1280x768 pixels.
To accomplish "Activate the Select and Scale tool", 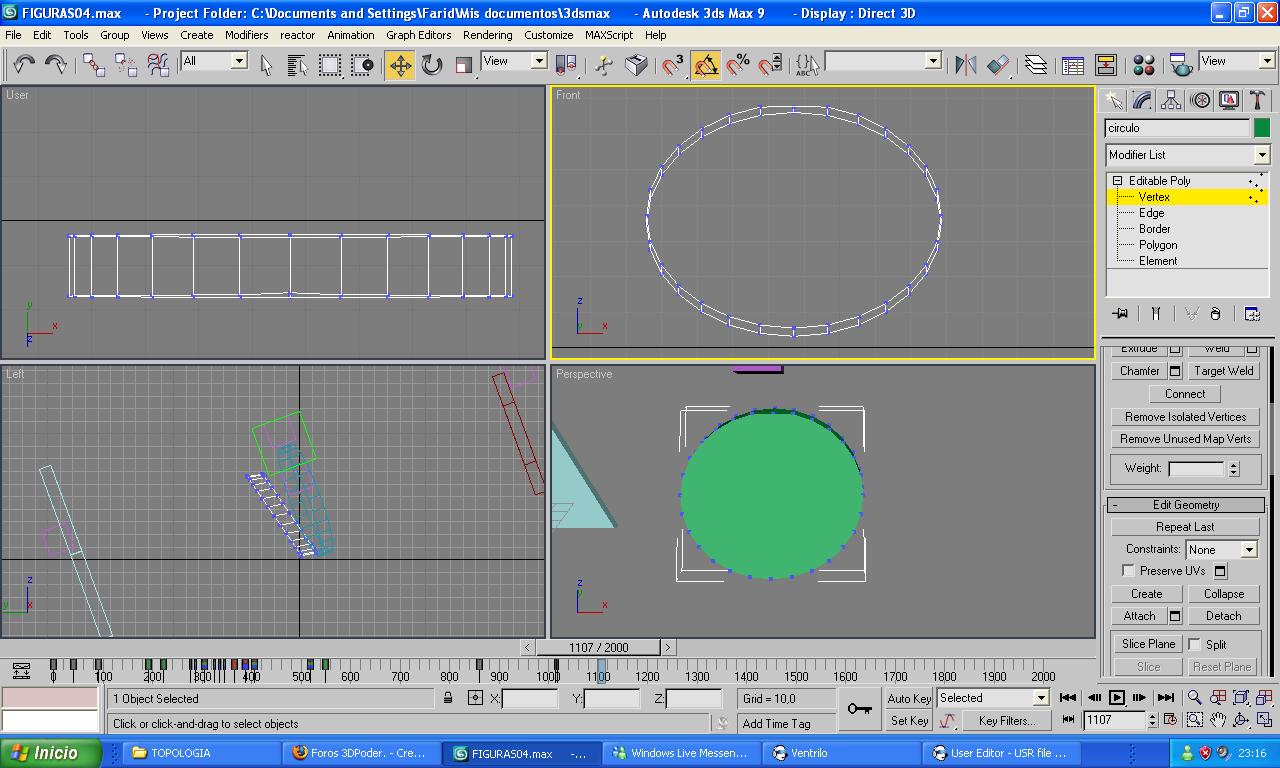I will tap(464, 65).
